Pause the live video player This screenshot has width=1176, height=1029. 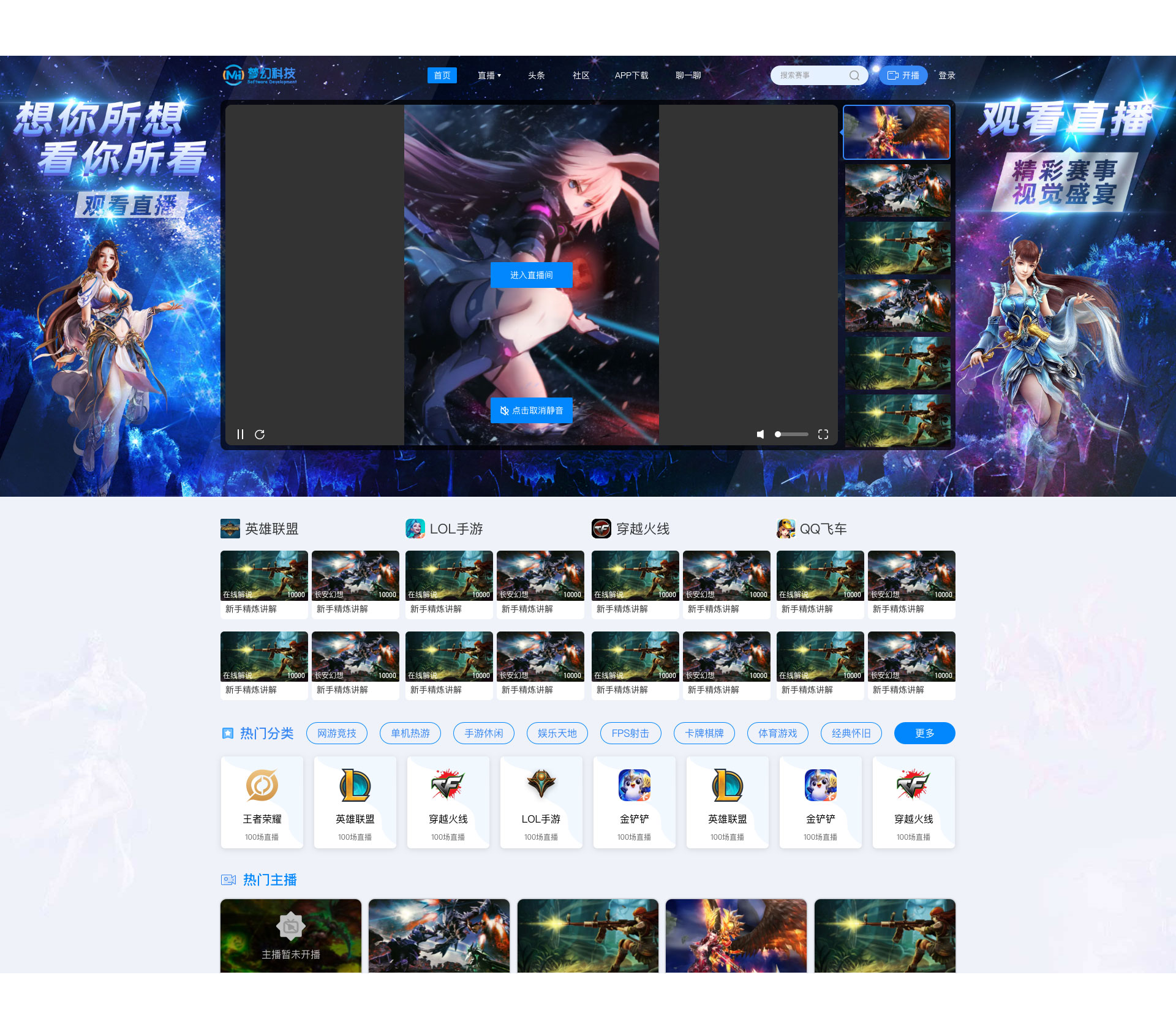240,434
